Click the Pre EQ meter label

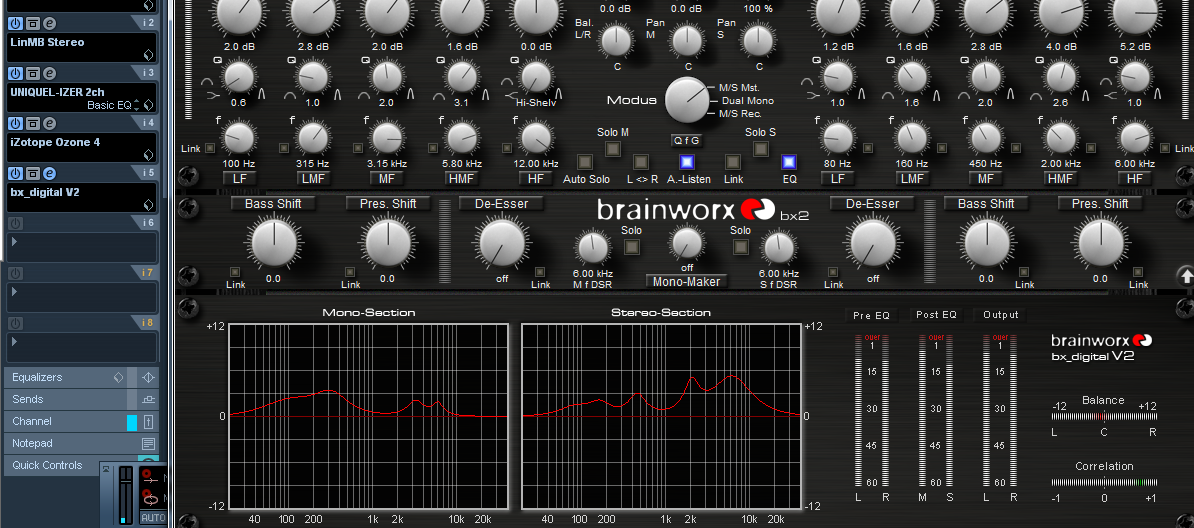point(871,315)
